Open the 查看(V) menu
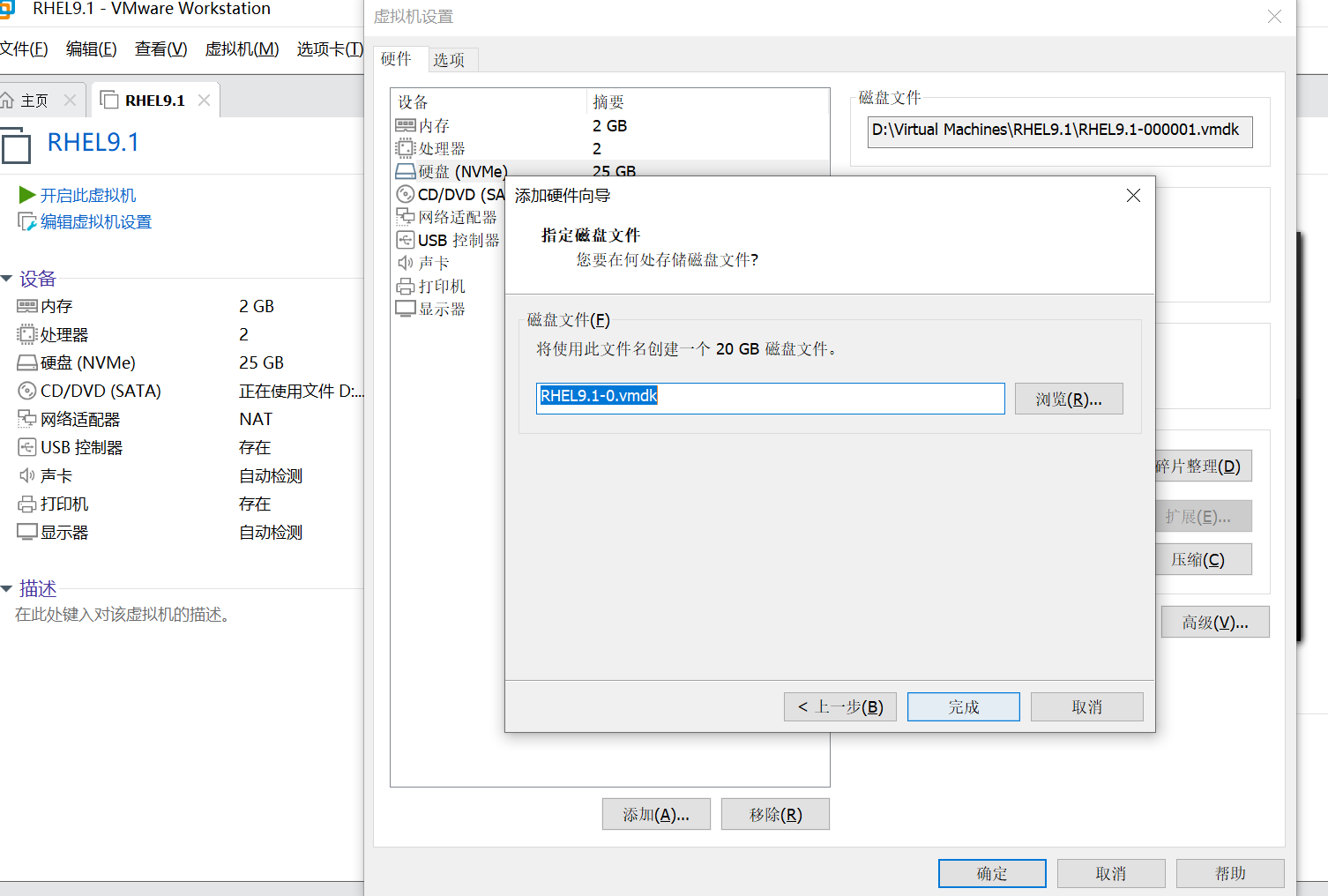1328x896 pixels. point(160,49)
